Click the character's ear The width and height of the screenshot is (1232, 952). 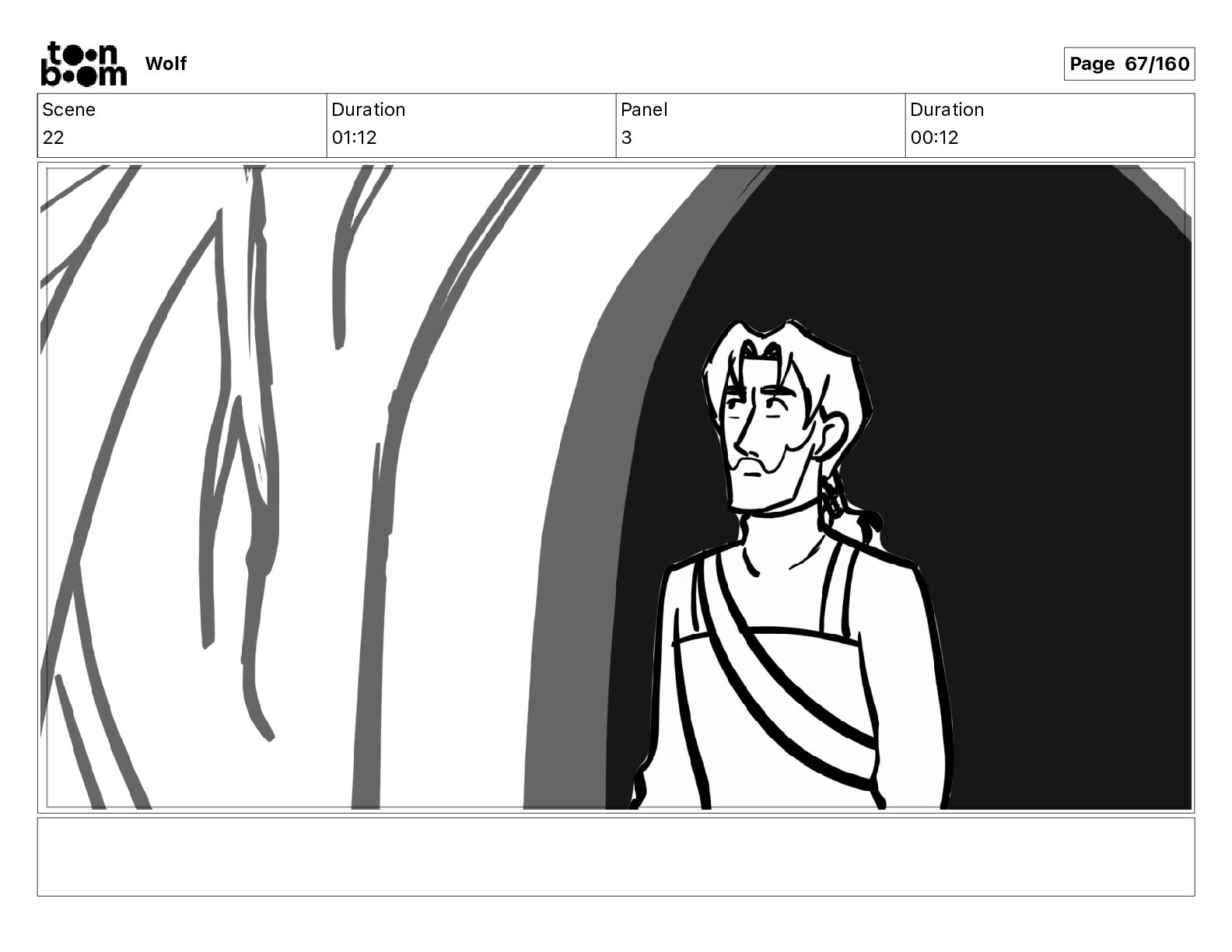832,436
